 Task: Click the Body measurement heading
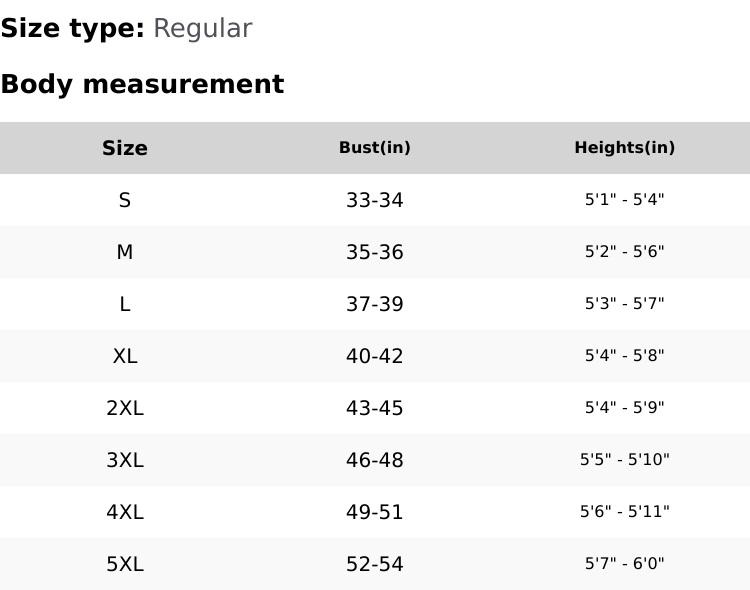coord(142,85)
